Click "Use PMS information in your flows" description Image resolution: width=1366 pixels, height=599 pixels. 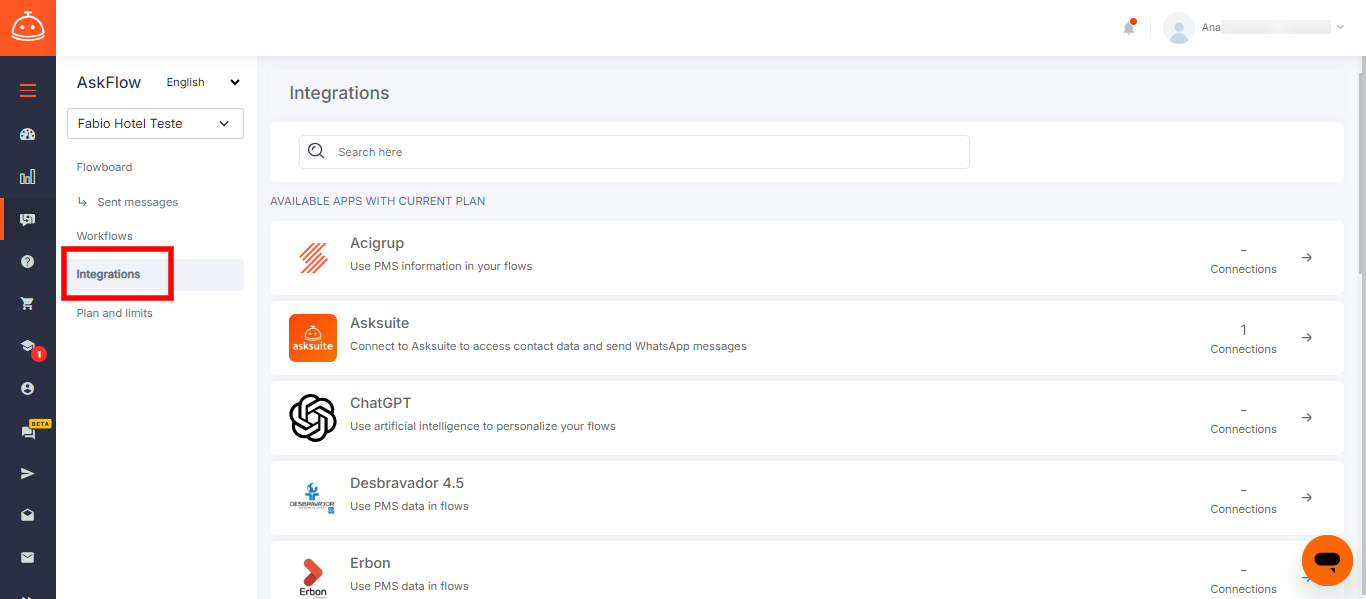tap(441, 266)
